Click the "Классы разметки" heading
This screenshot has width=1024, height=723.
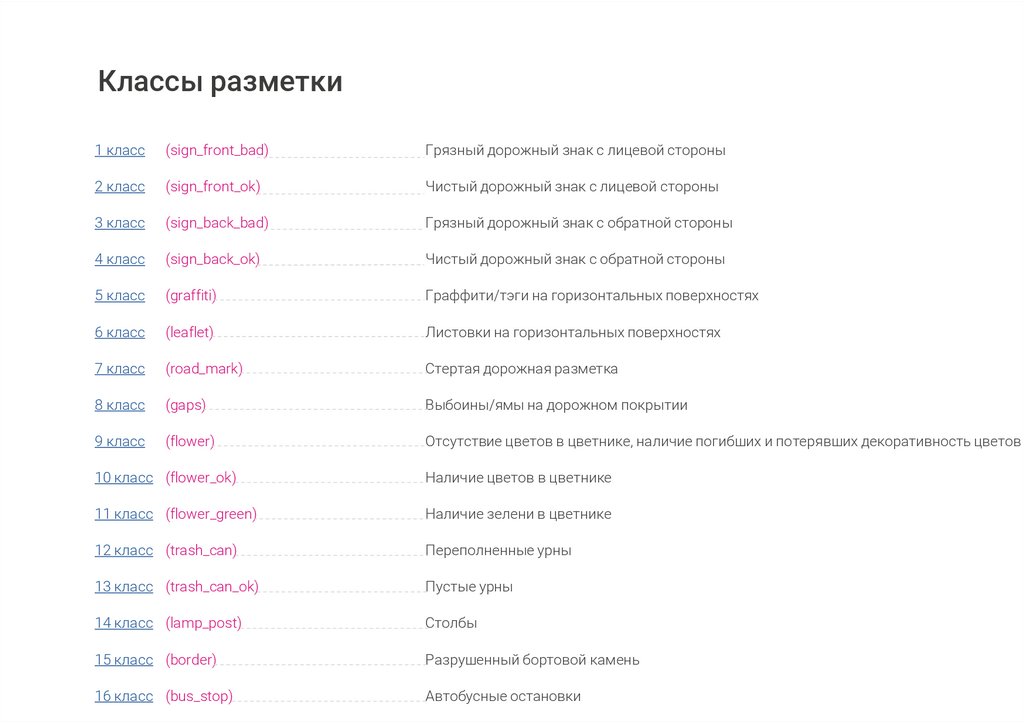click(220, 82)
